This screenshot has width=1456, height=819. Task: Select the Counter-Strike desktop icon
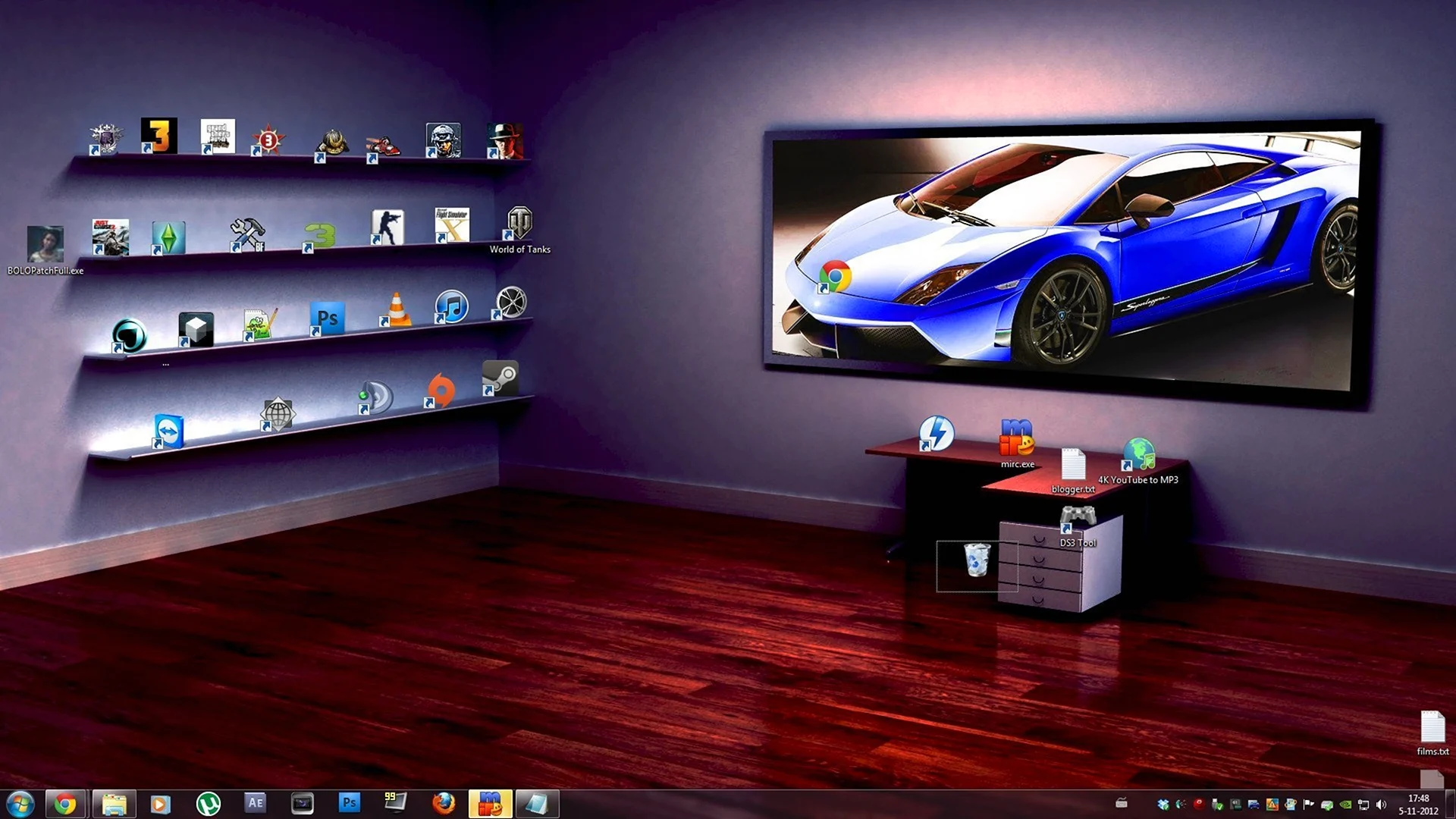pyautogui.click(x=388, y=227)
